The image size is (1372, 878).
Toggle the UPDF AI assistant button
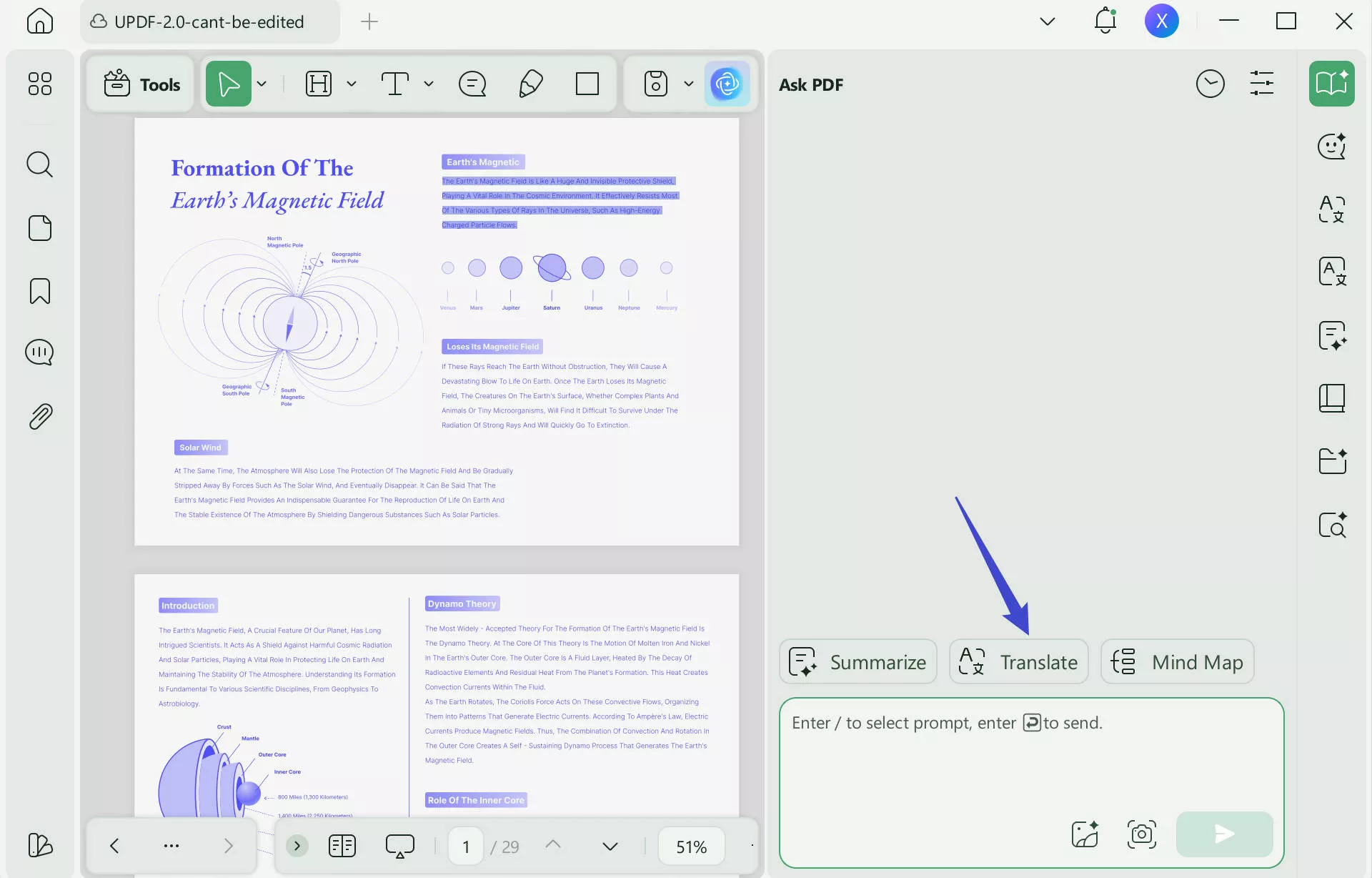[x=727, y=84]
